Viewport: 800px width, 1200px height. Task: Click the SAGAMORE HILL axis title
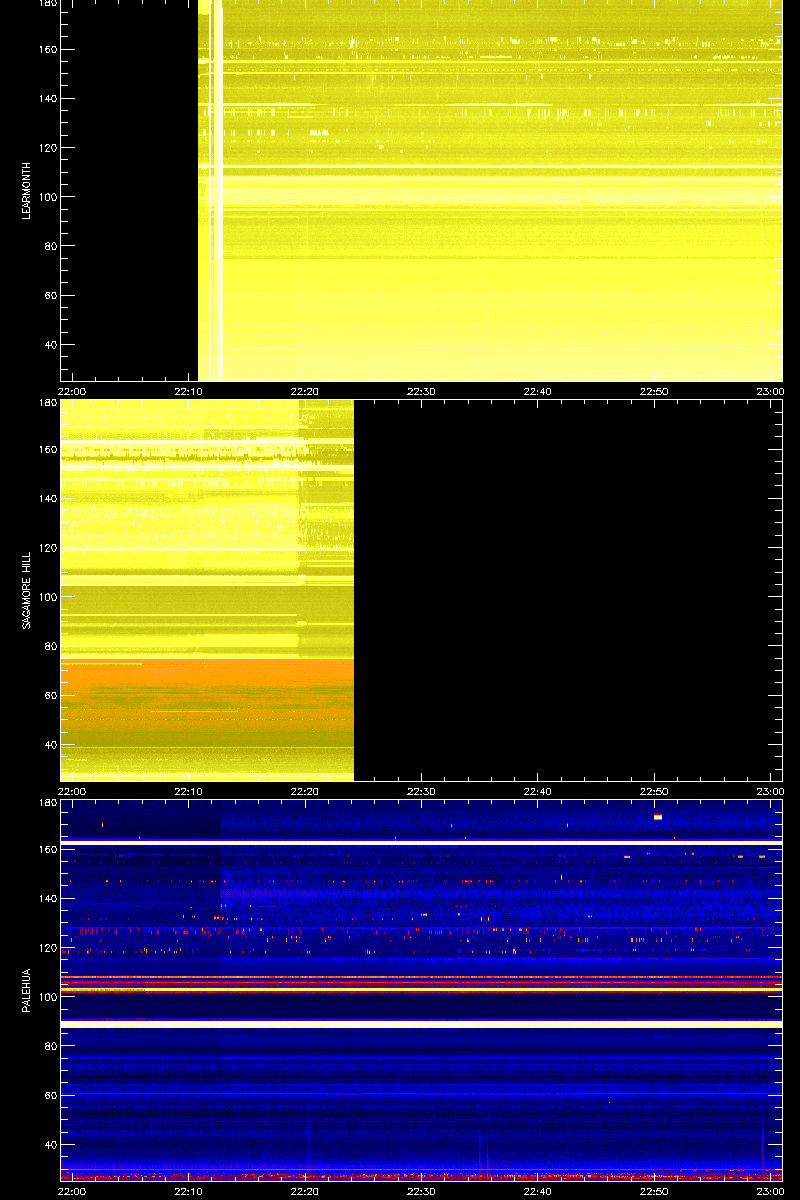coord(28,588)
